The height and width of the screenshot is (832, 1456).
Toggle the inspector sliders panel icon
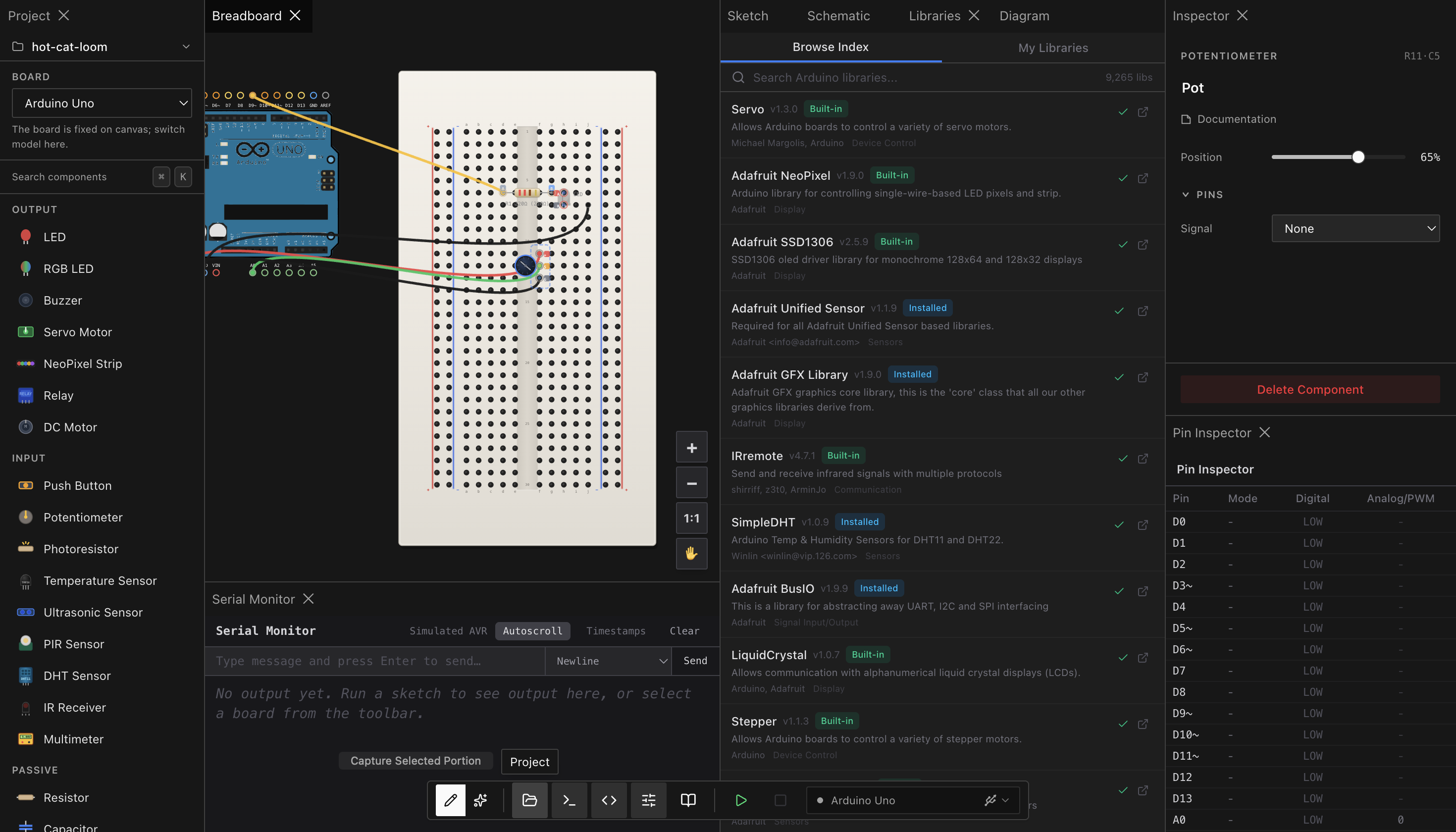[x=649, y=800]
